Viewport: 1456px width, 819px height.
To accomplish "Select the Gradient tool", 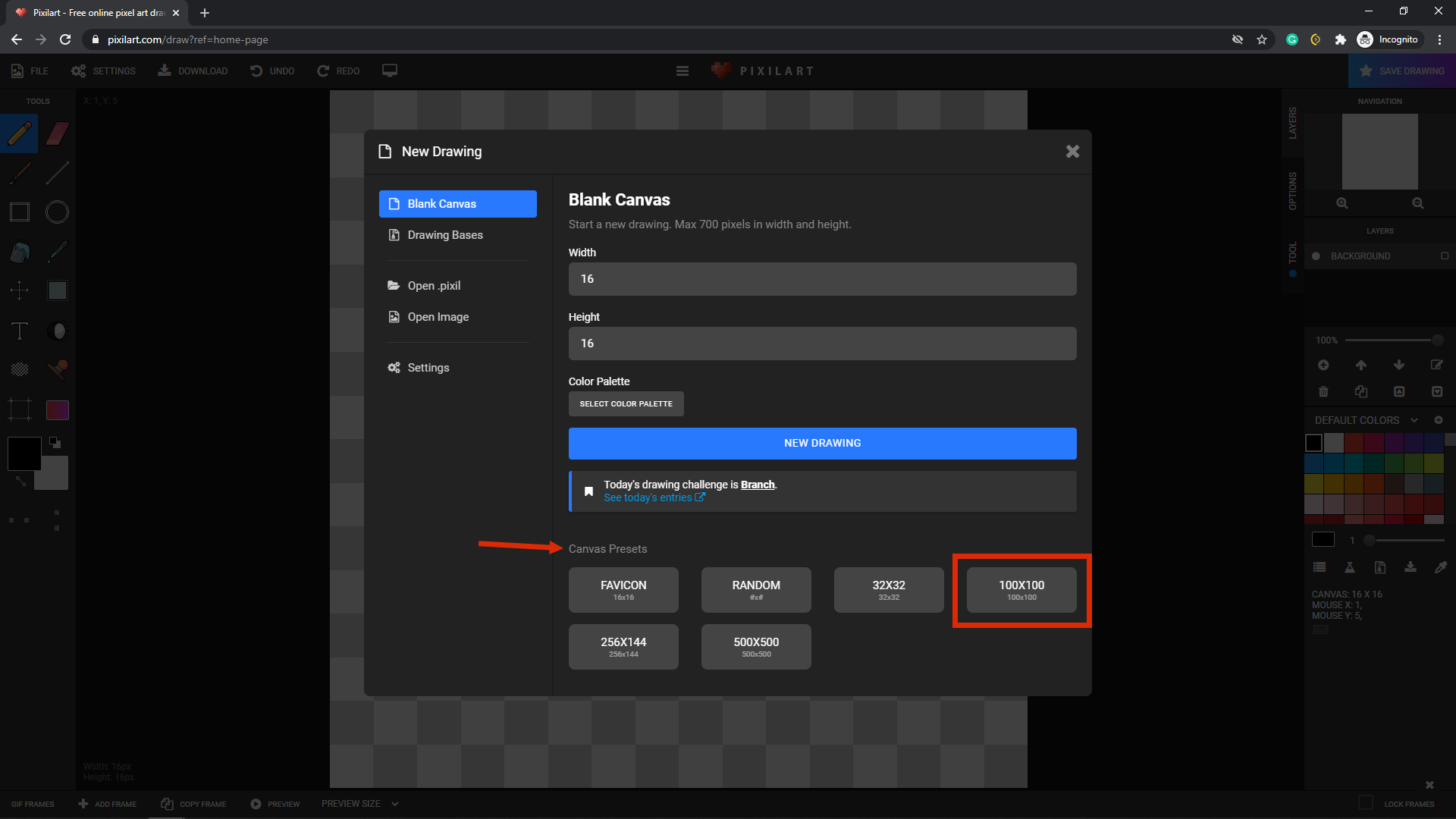I will click(x=58, y=410).
